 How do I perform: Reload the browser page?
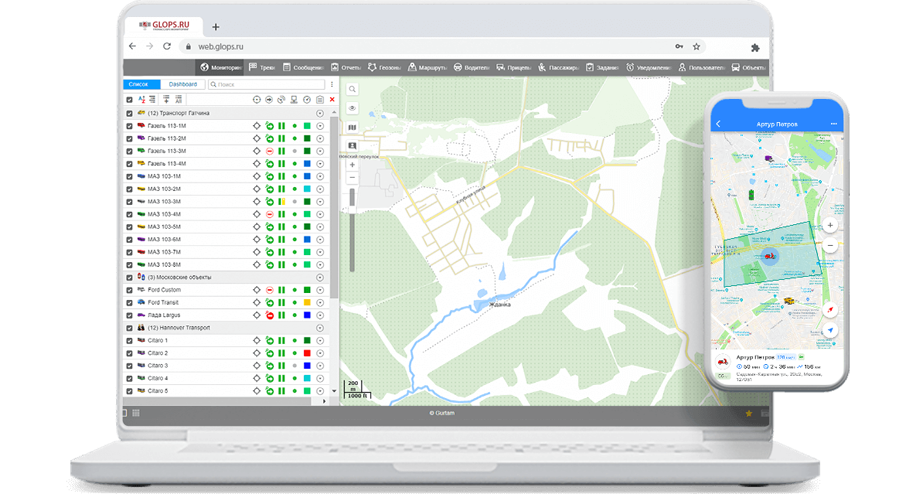(166, 46)
